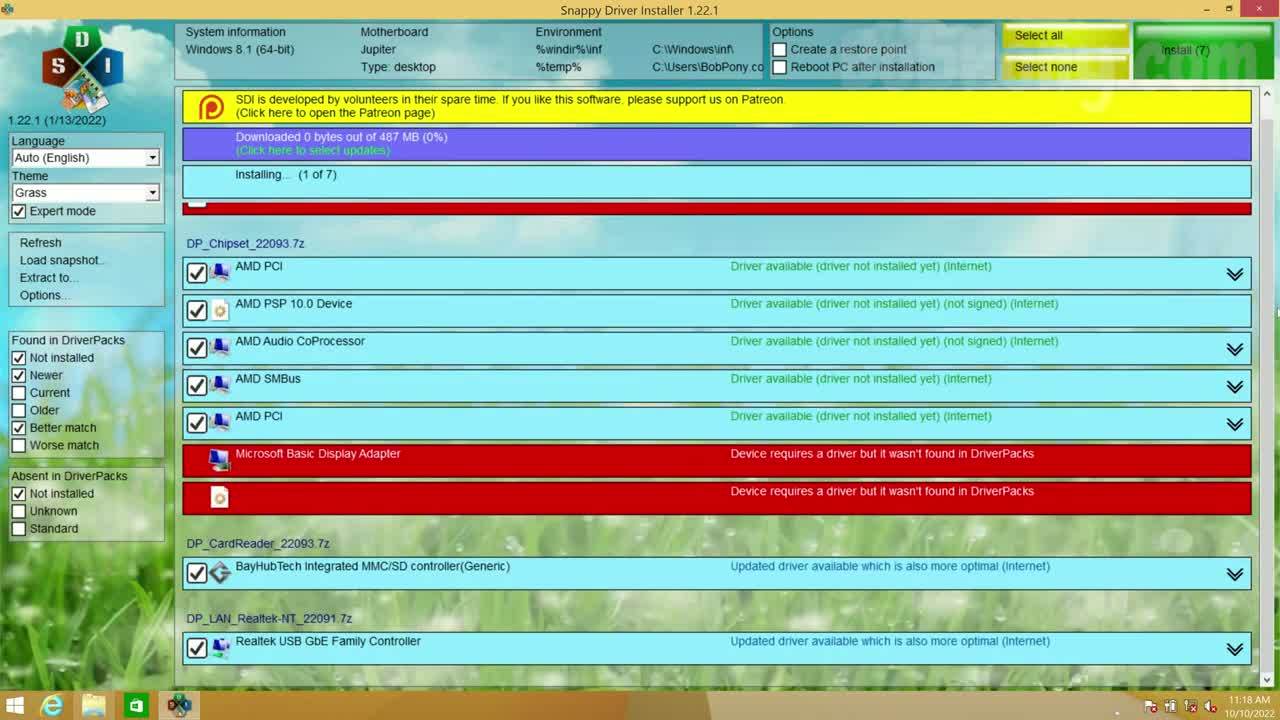Screen dimensions: 1280x720
Task: Click the Install (7) button
Action: pyautogui.click(x=1202, y=51)
